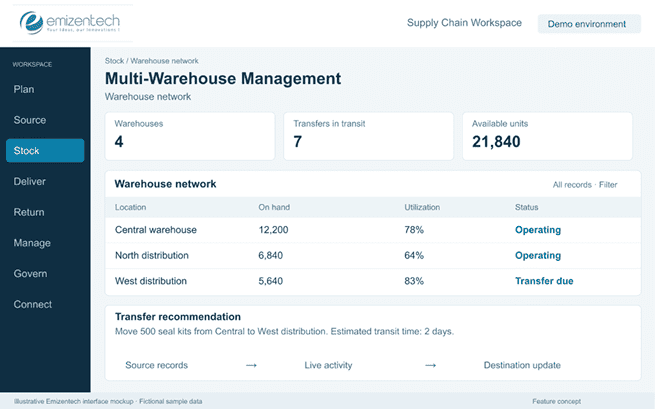
Task: Select the West distribution row name
Action: click(x=151, y=281)
